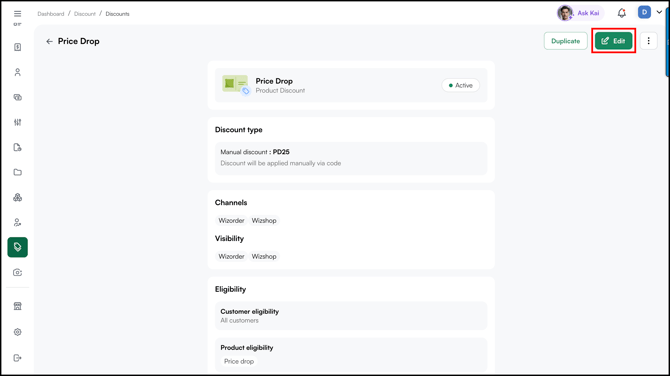Viewport: 670px width, 376px height.
Task: Click the 'Customer eligibility' label
Action: point(250,311)
